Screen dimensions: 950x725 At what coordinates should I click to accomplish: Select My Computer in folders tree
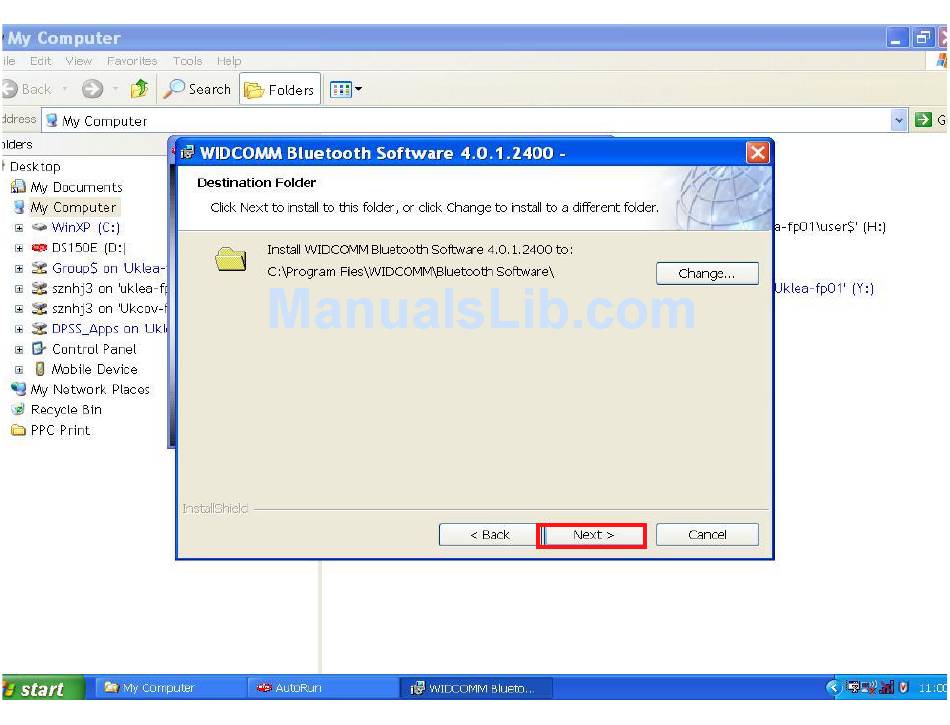click(x=73, y=207)
